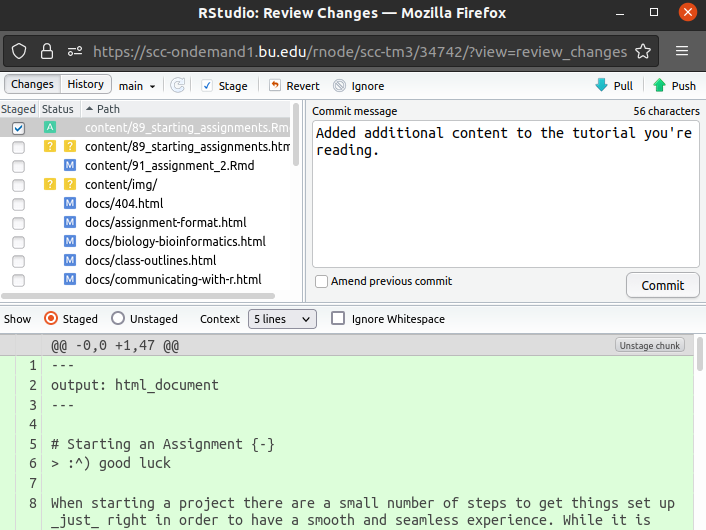
Task: Click the Firefox shield tracking protection icon
Action: click(20, 51)
